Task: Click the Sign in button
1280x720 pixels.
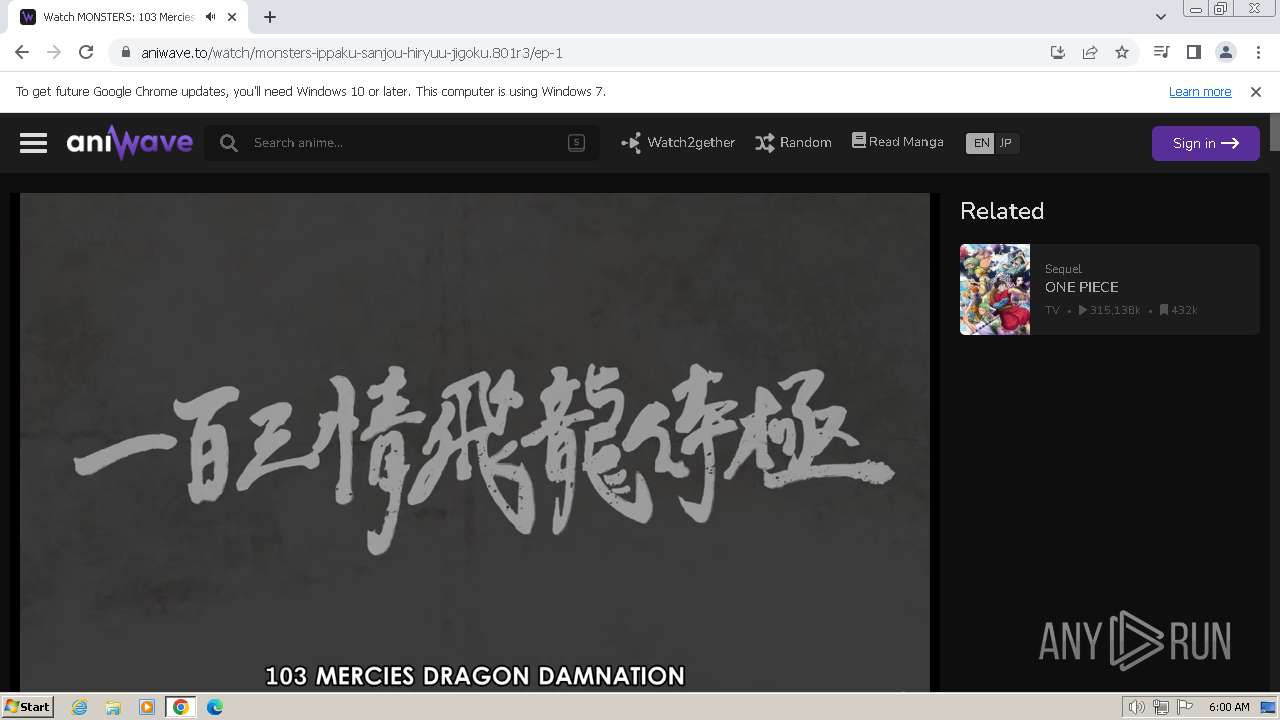Action: click(x=1206, y=143)
